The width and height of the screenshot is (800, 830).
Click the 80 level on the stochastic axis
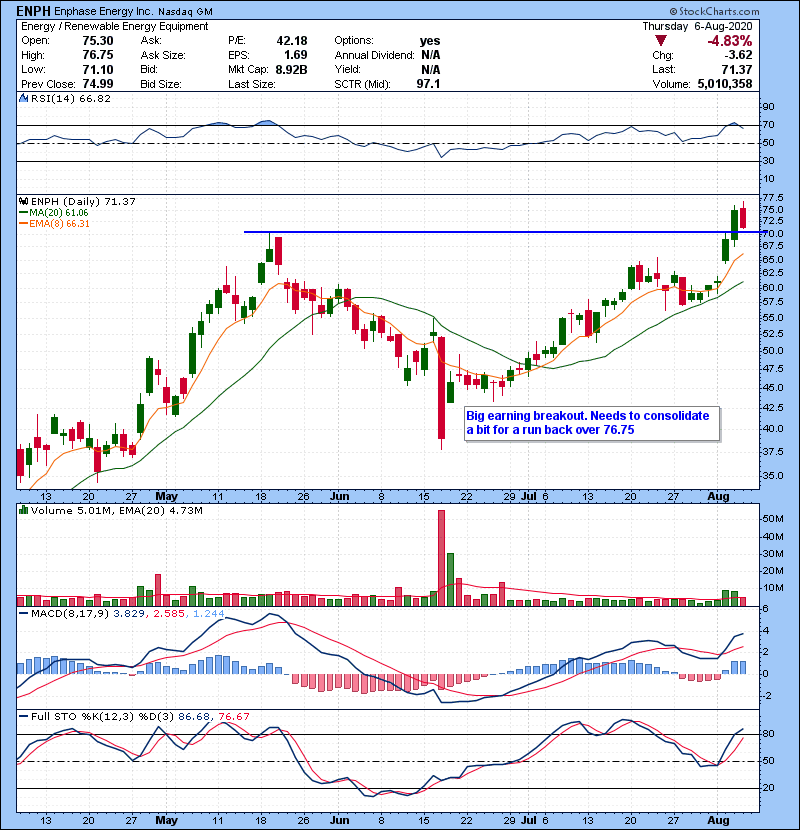click(768, 734)
